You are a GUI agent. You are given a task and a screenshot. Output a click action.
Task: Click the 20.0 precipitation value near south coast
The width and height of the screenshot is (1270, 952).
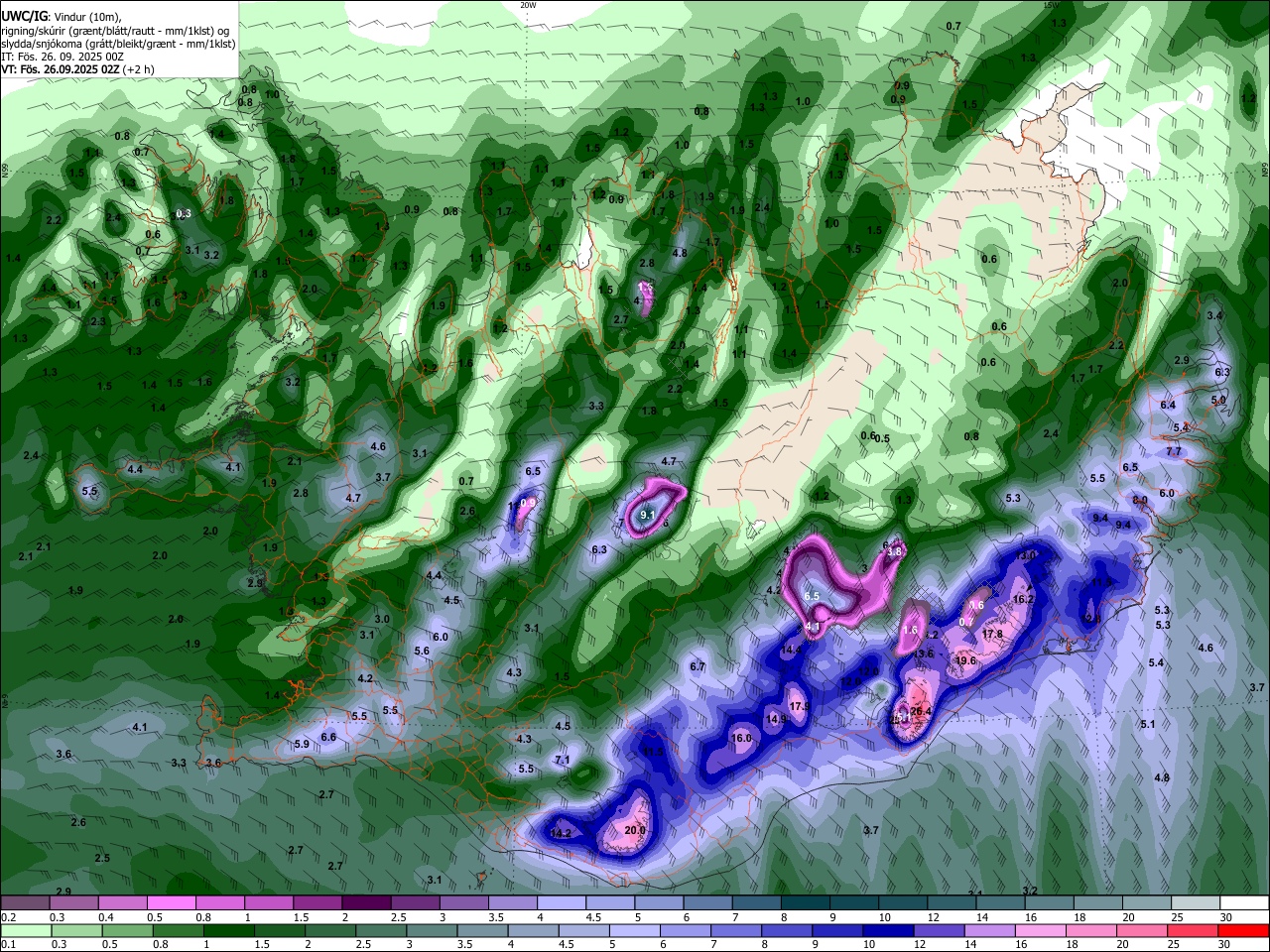click(x=635, y=830)
